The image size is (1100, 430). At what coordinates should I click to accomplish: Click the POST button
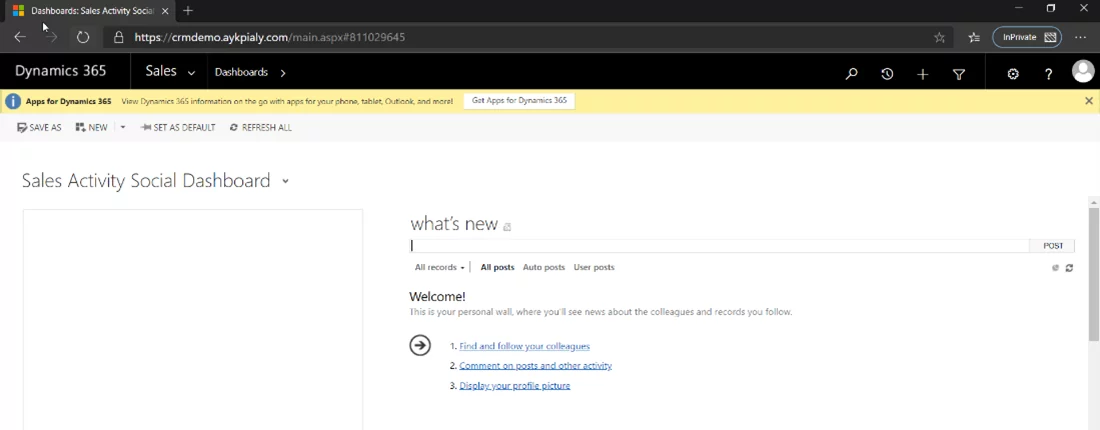pos(1052,246)
